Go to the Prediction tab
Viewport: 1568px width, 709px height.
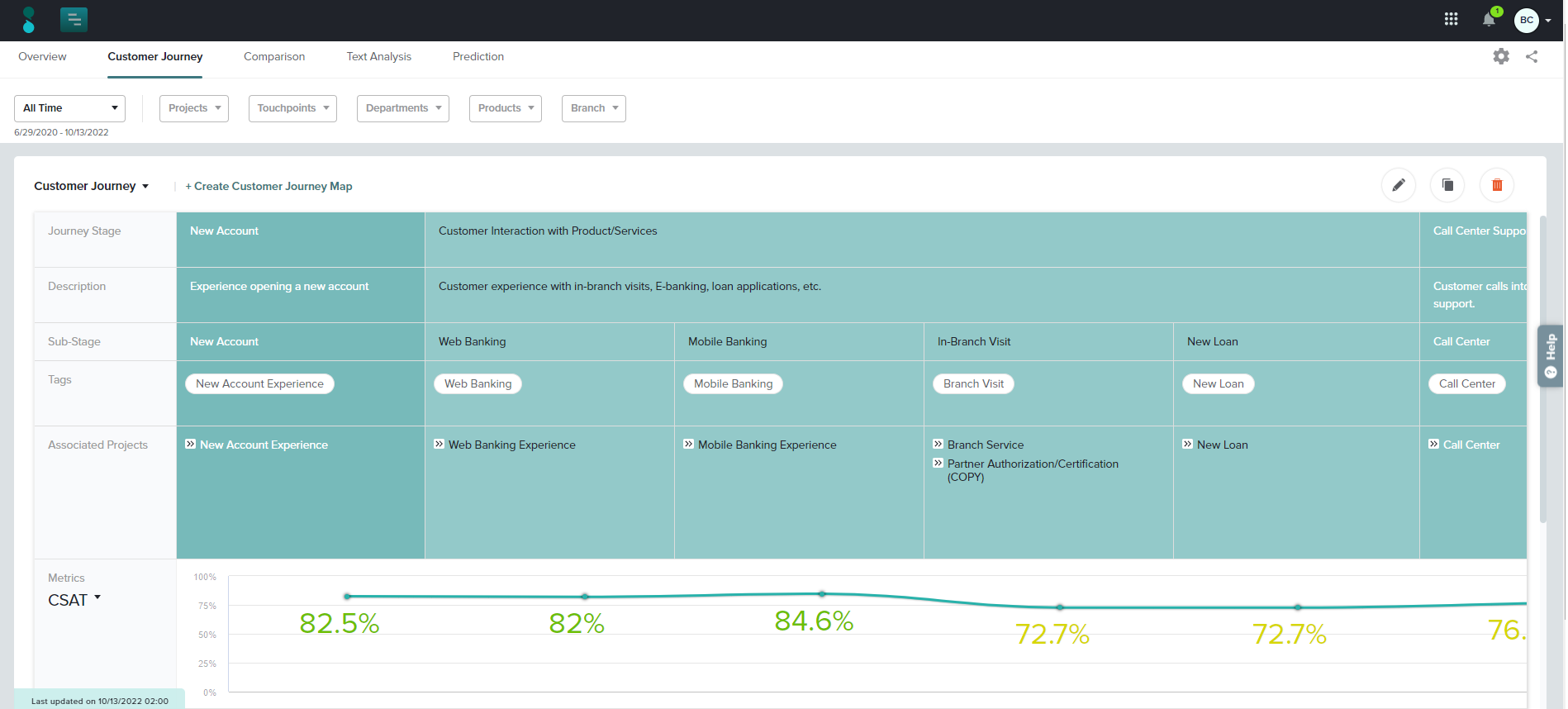click(478, 56)
